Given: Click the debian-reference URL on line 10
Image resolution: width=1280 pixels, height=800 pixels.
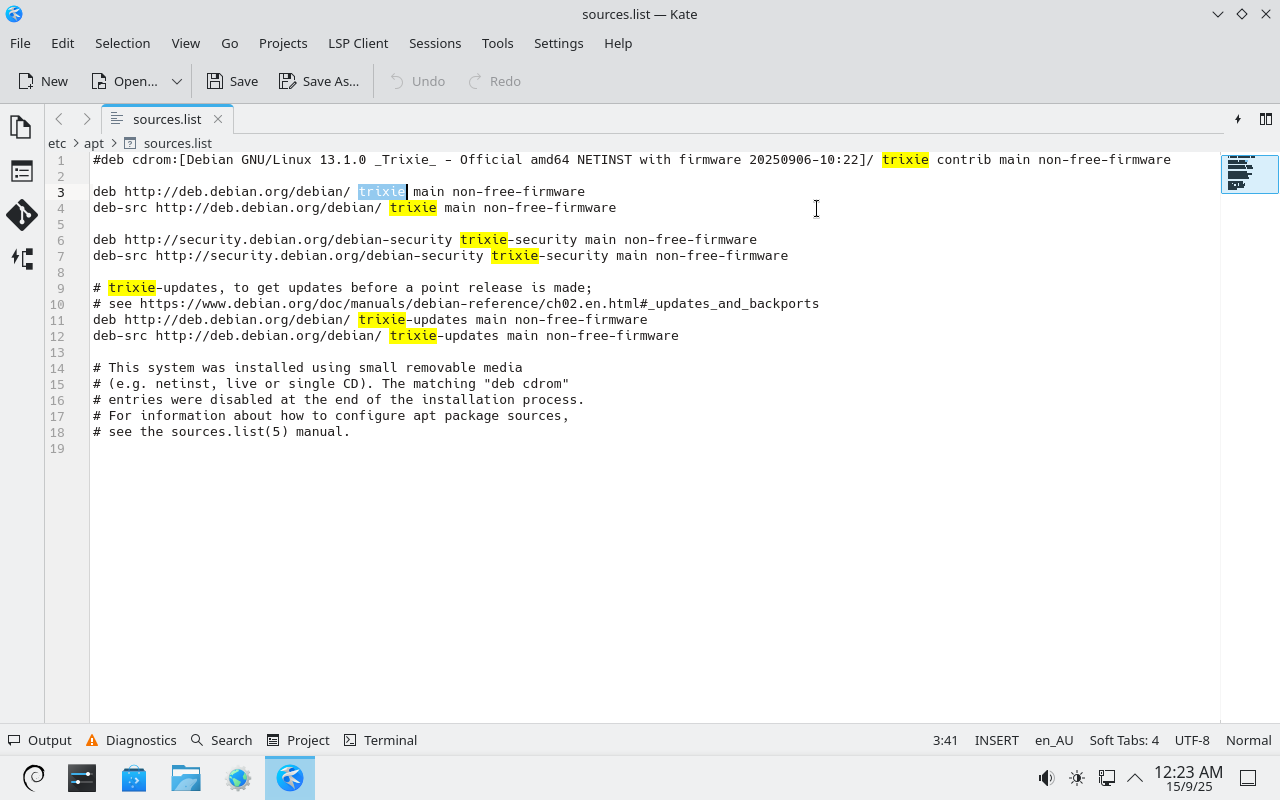Looking at the screenshot, I should pos(479,304).
